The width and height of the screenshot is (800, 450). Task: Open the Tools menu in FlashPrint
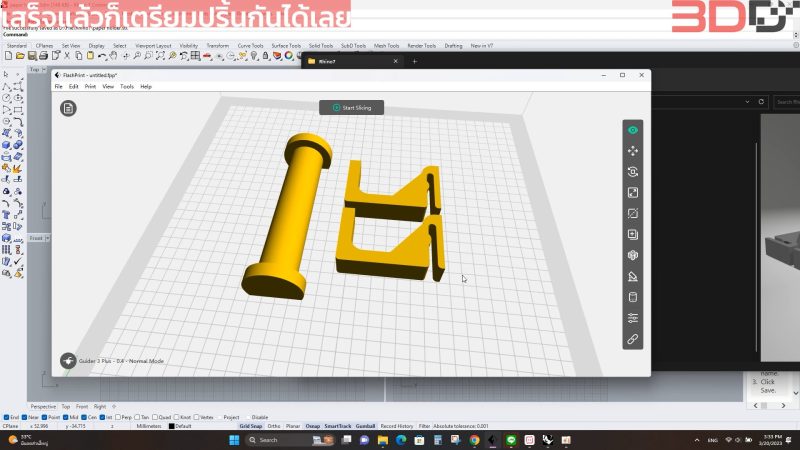[x=127, y=87]
